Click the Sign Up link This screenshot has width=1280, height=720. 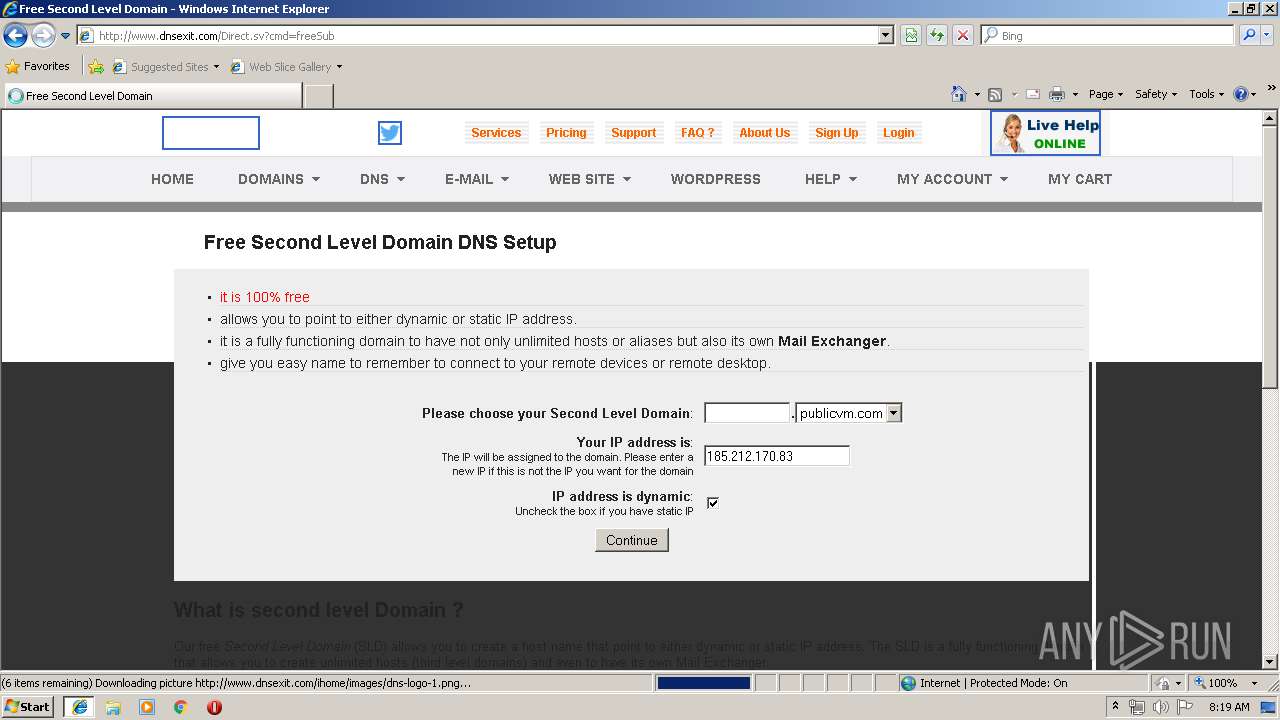(x=837, y=133)
